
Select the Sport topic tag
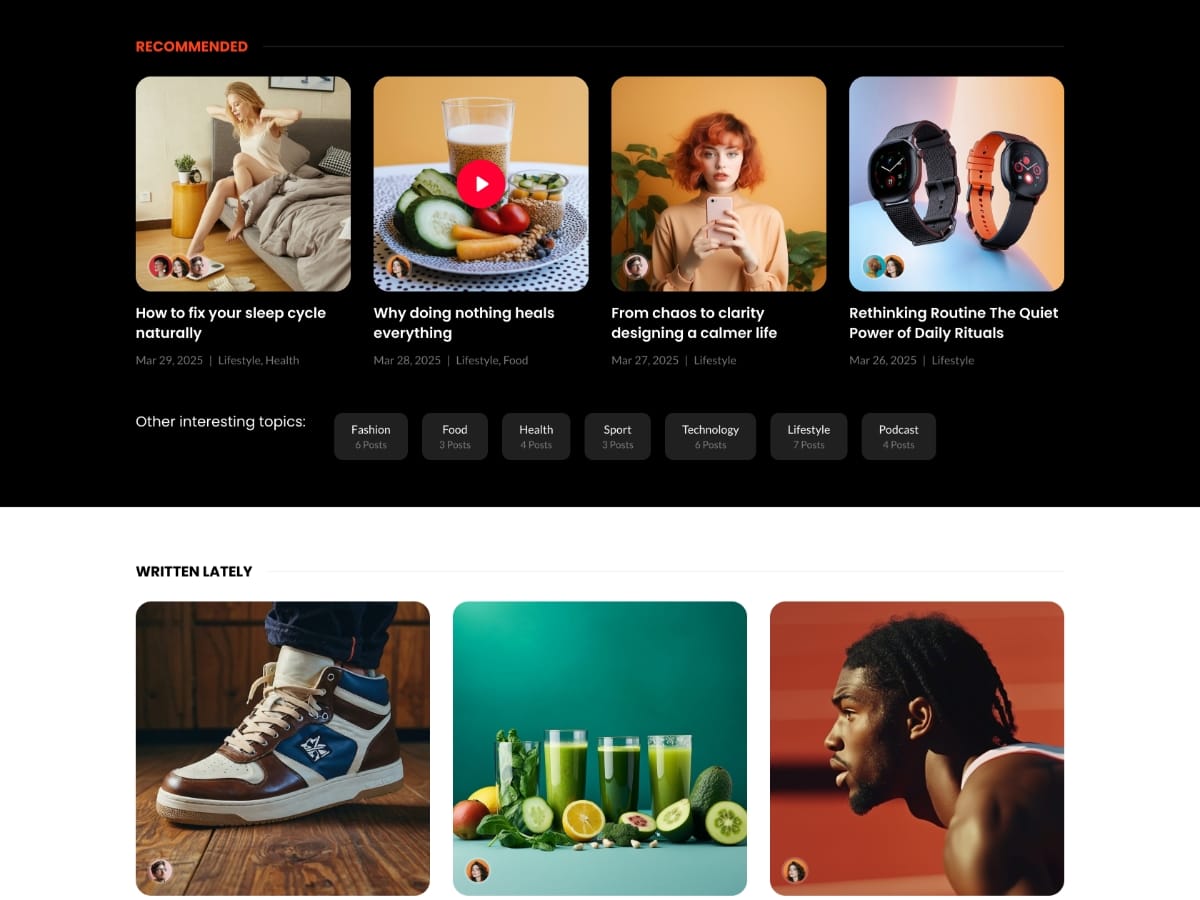point(618,436)
